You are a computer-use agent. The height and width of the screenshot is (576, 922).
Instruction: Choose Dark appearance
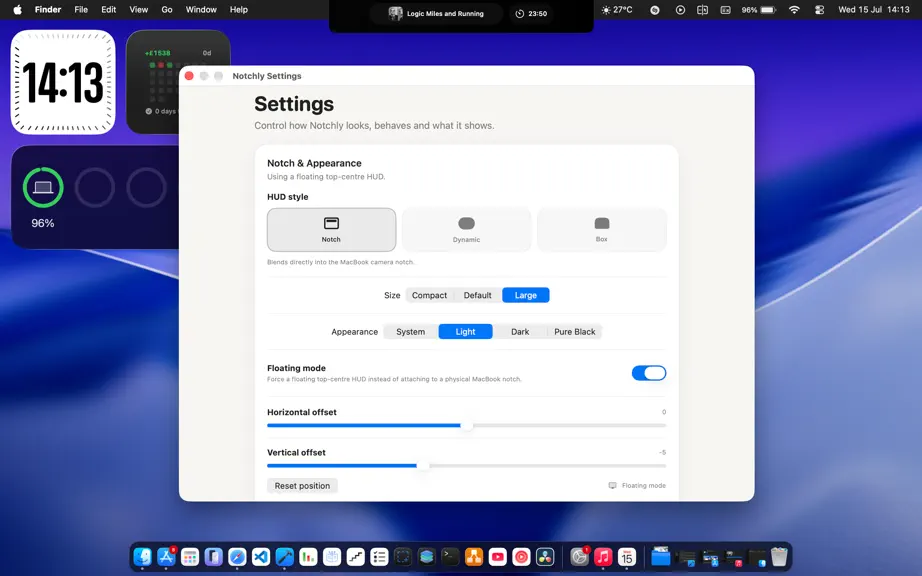[x=520, y=331]
